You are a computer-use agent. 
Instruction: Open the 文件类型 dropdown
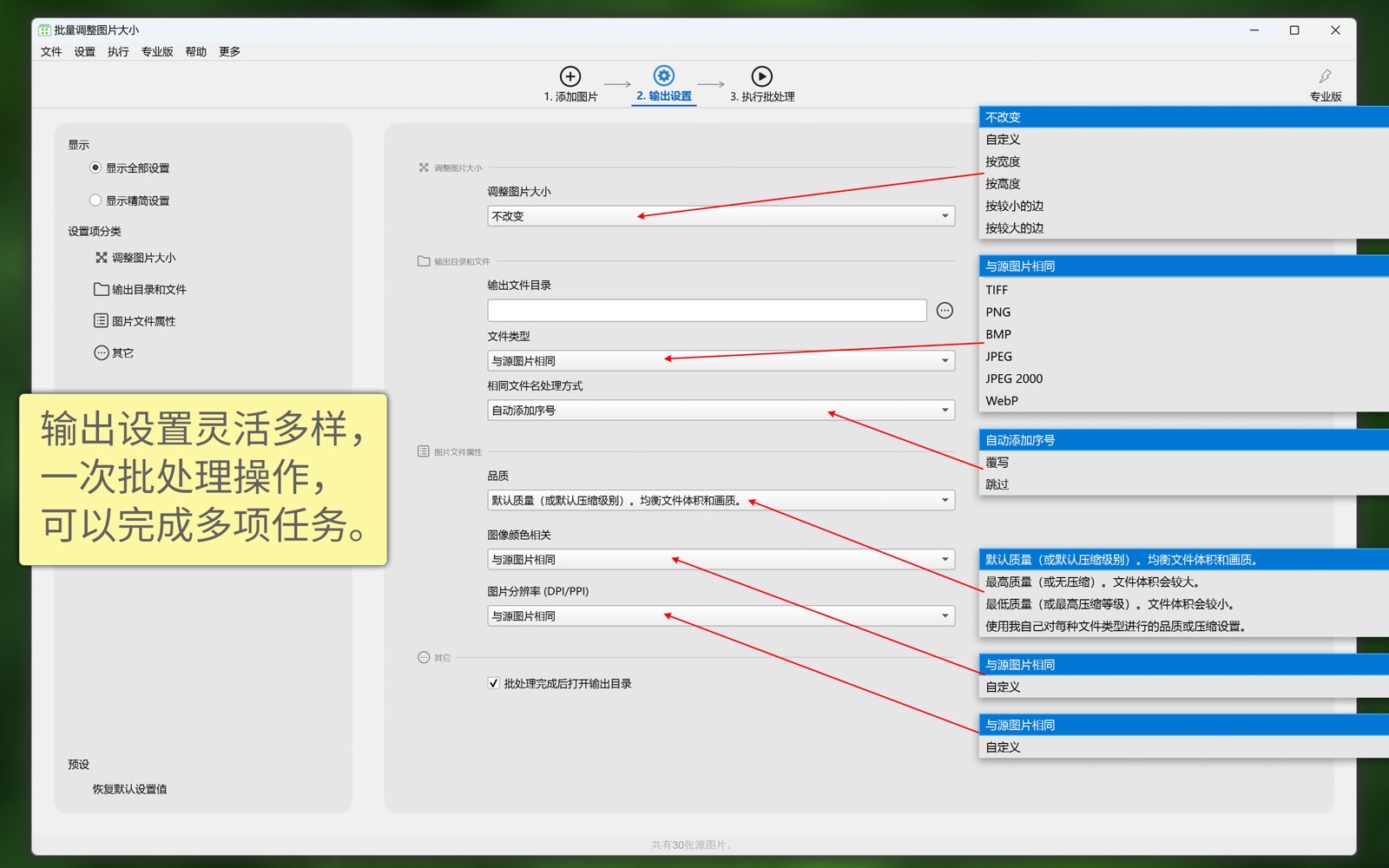[x=721, y=361]
